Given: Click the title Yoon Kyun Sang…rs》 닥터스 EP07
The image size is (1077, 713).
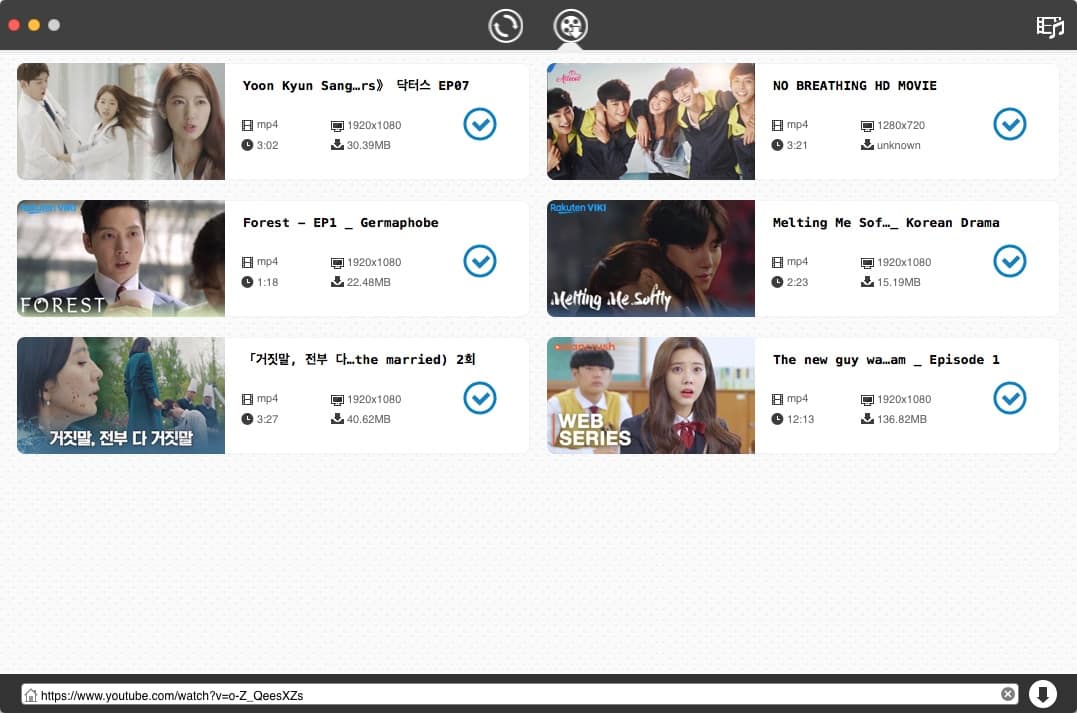Looking at the screenshot, I should tap(356, 86).
